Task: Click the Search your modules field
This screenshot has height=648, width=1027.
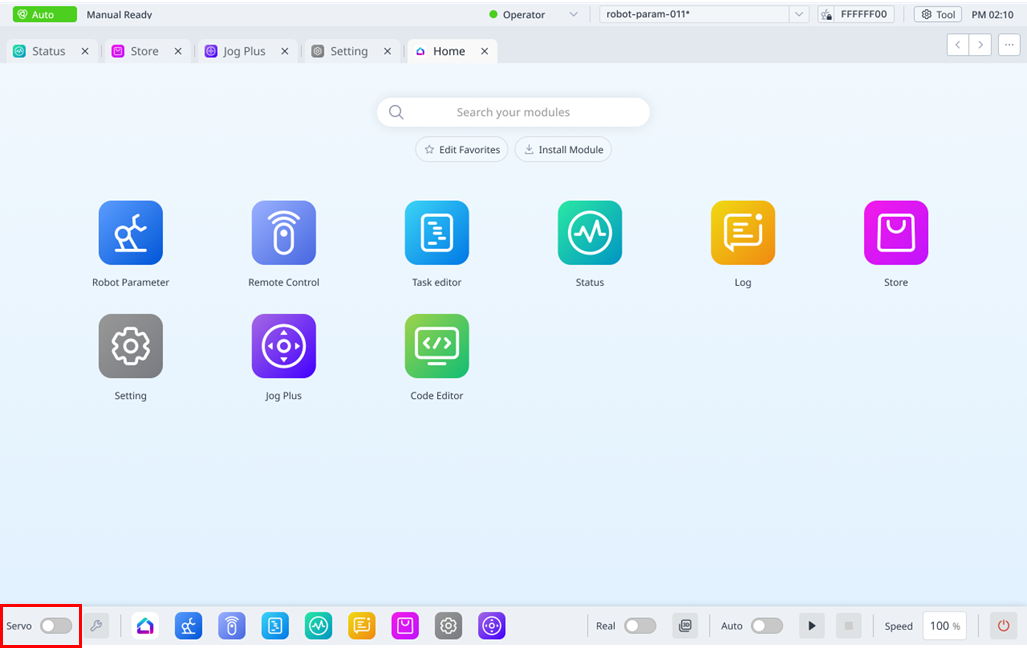Action: click(513, 113)
